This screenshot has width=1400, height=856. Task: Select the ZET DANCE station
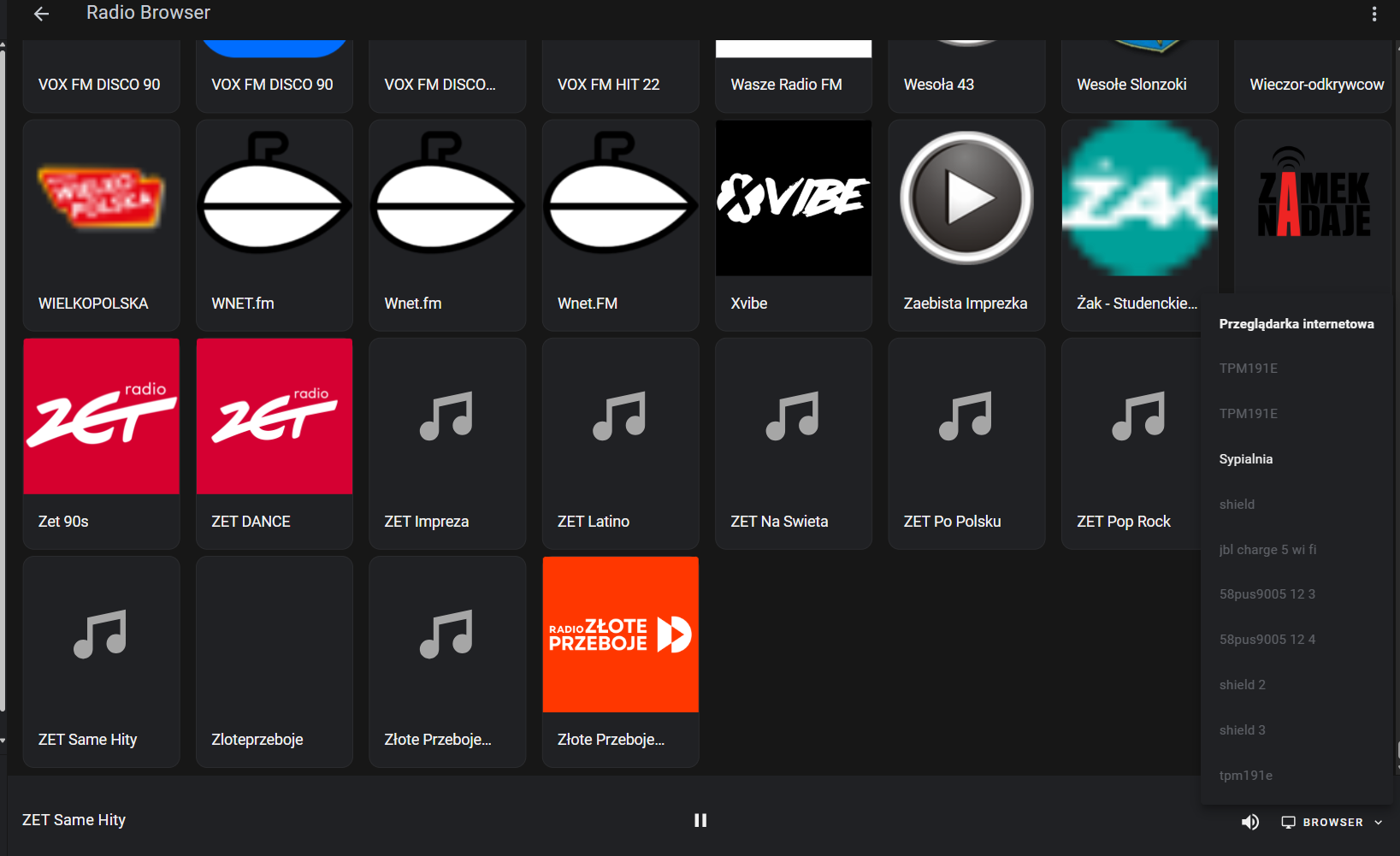(275, 443)
